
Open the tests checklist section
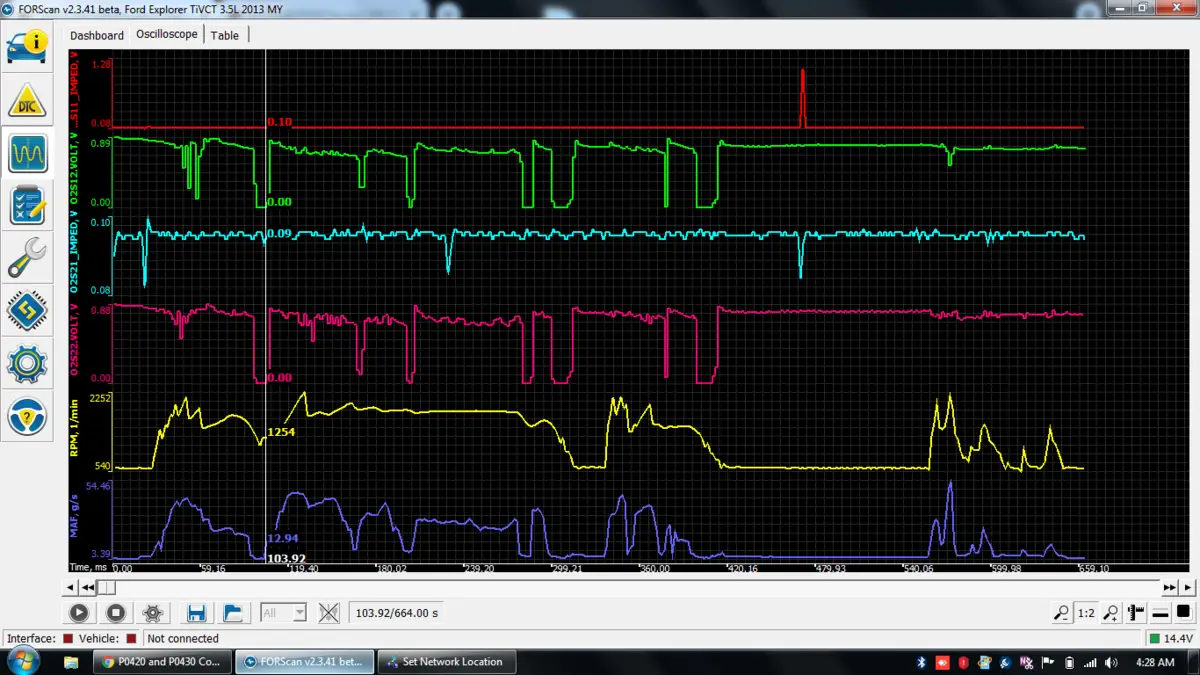(x=27, y=206)
